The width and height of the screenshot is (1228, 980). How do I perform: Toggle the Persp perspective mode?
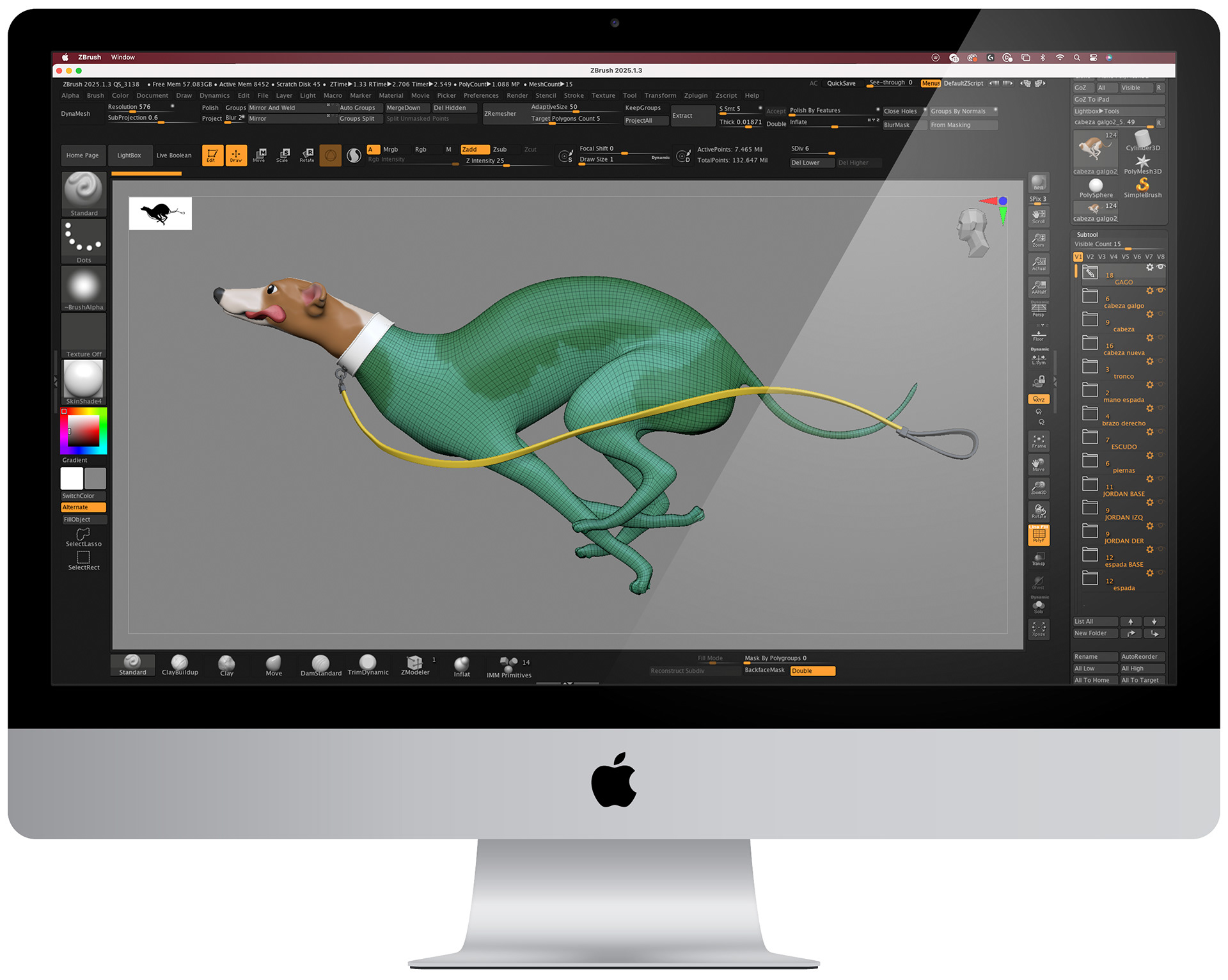pos(1038,310)
